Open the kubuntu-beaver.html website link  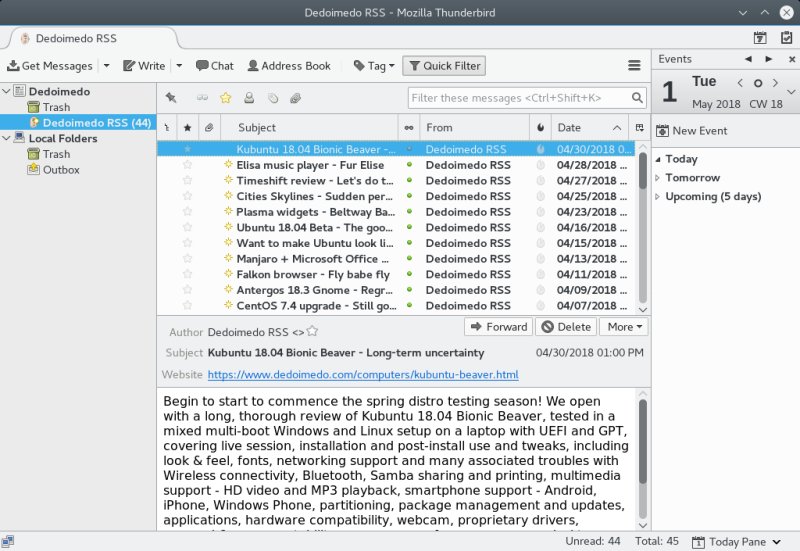coord(363,375)
